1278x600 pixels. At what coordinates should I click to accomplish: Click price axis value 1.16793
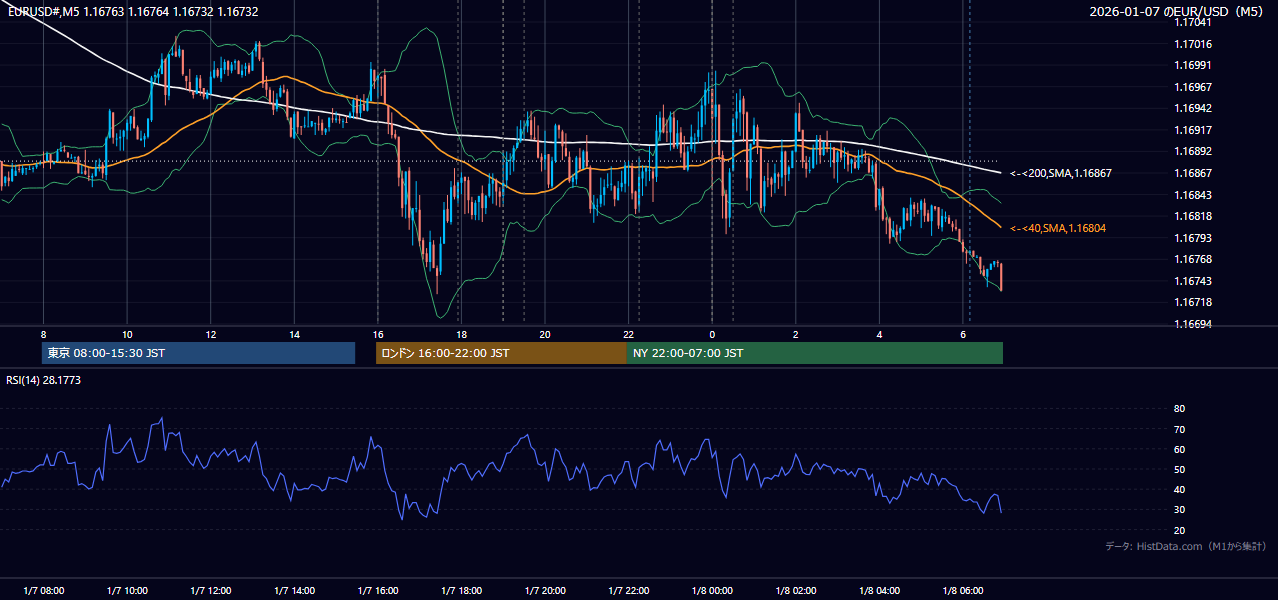tap(1193, 238)
